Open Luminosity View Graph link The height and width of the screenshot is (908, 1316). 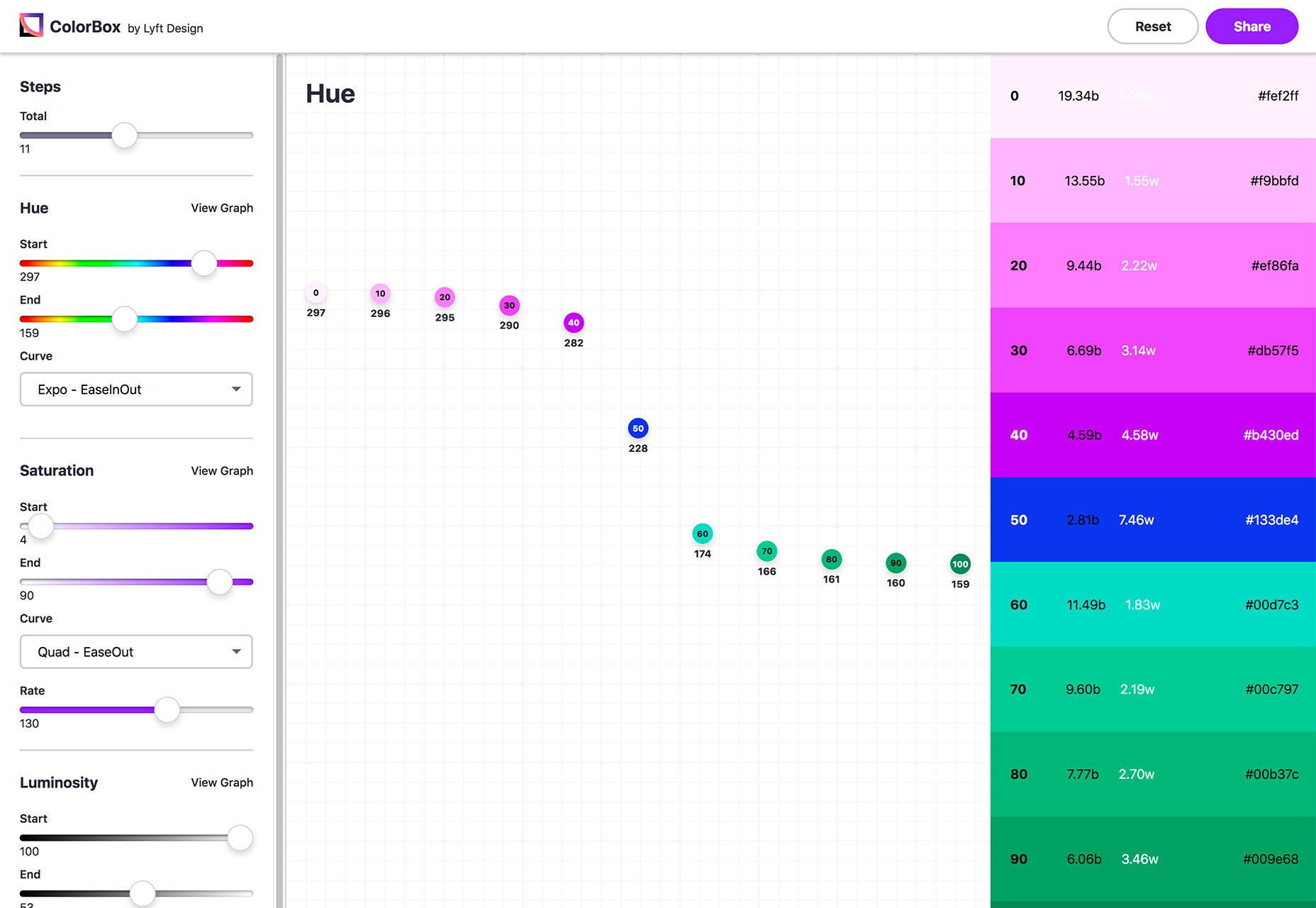pos(222,782)
